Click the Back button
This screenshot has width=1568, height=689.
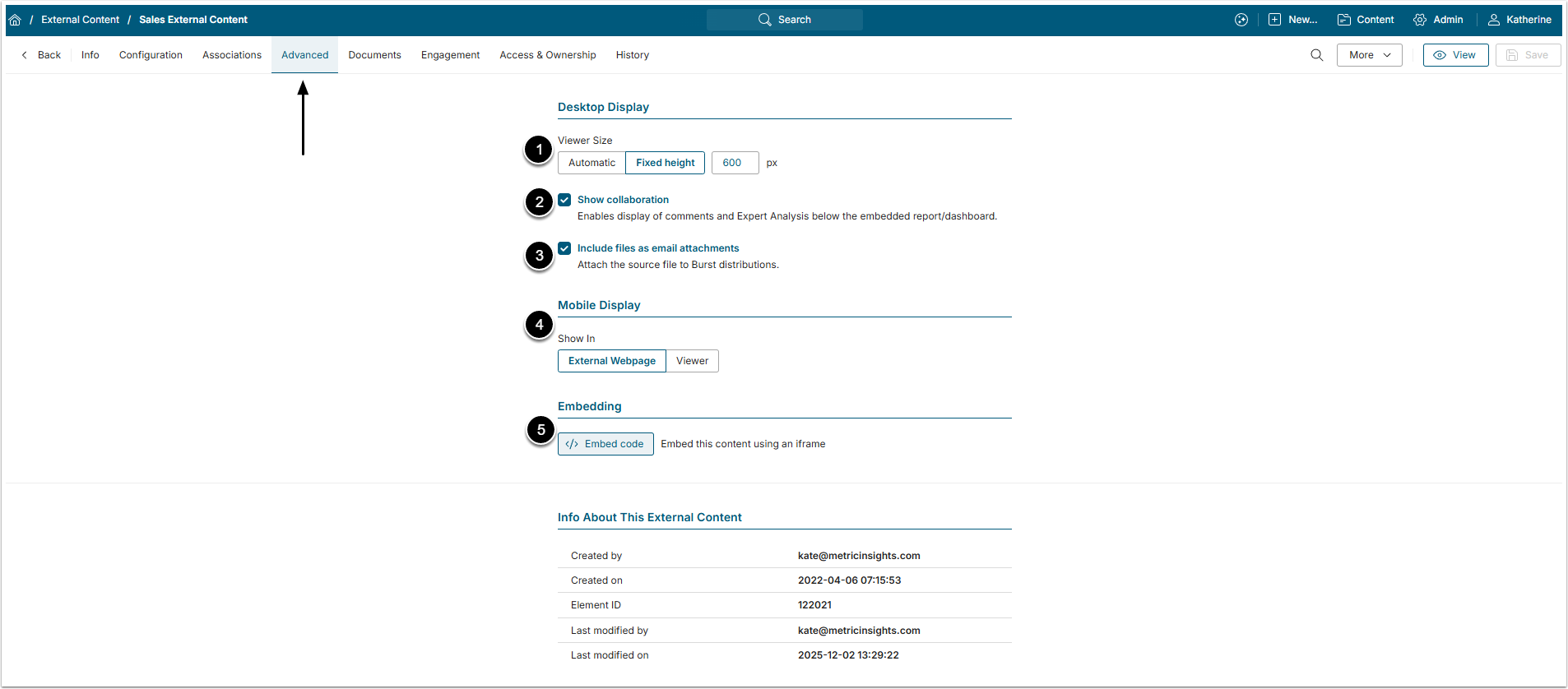(41, 55)
